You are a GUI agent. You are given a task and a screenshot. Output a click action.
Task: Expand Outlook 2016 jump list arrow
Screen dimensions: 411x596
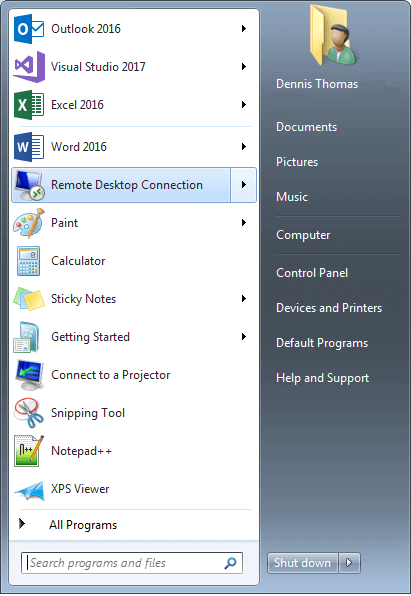244,29
